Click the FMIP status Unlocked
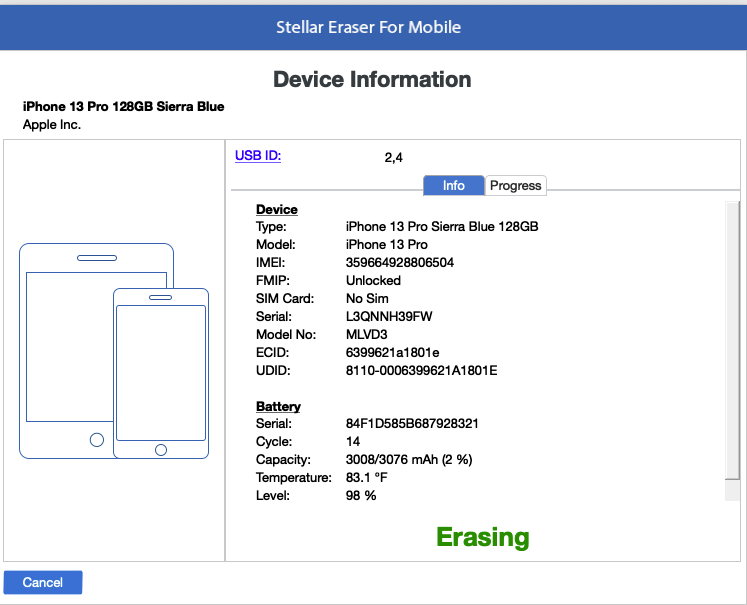Screen dimensions: 747x605 (x=373, y=281)
